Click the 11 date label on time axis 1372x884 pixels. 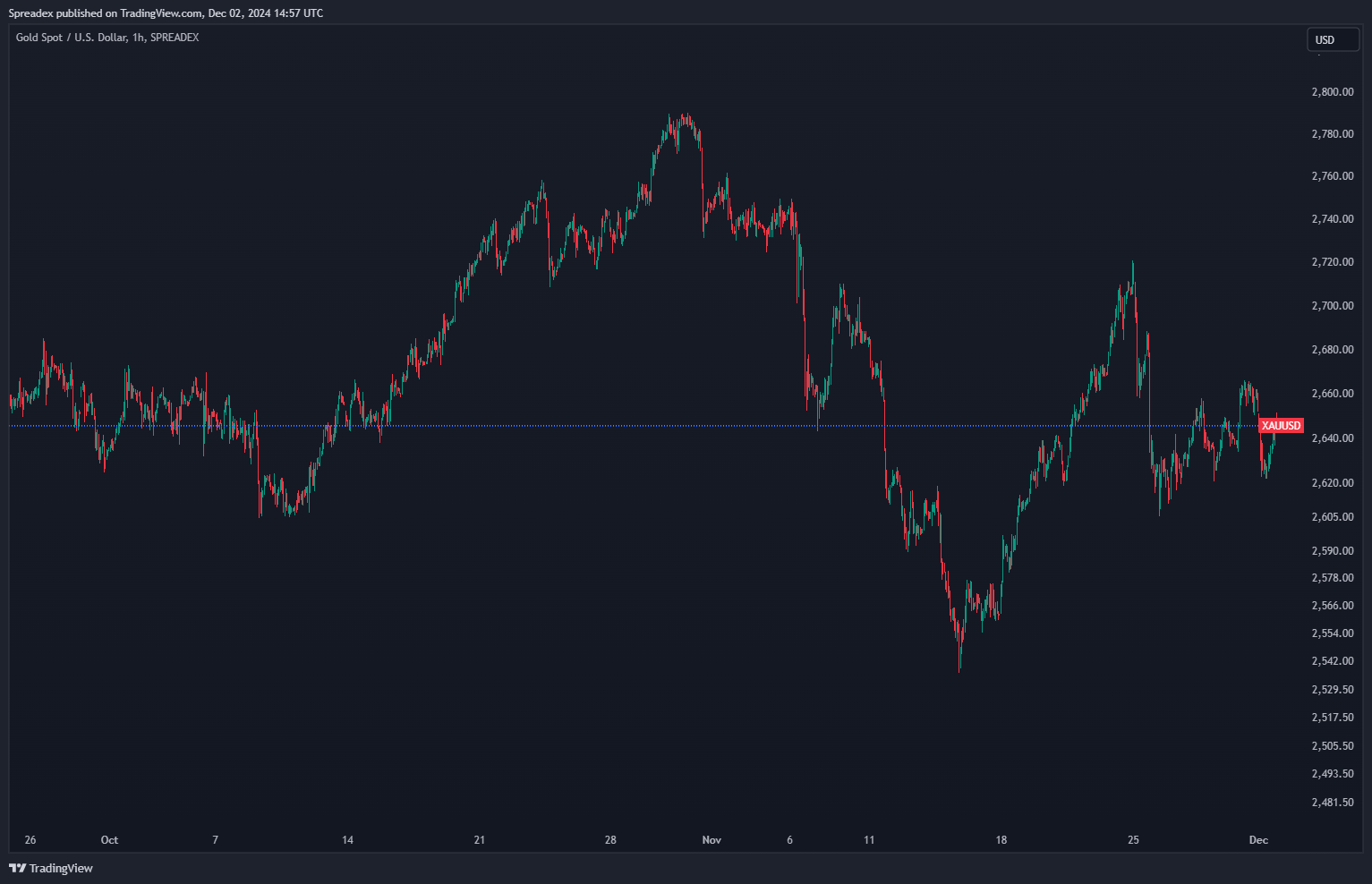pyautogui.click(x=869, y=840)
